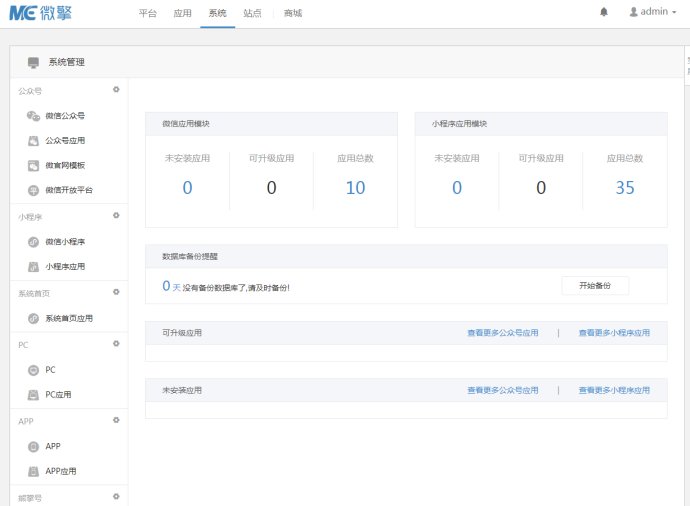Click the 小程序应用模块 panel title

459,124
